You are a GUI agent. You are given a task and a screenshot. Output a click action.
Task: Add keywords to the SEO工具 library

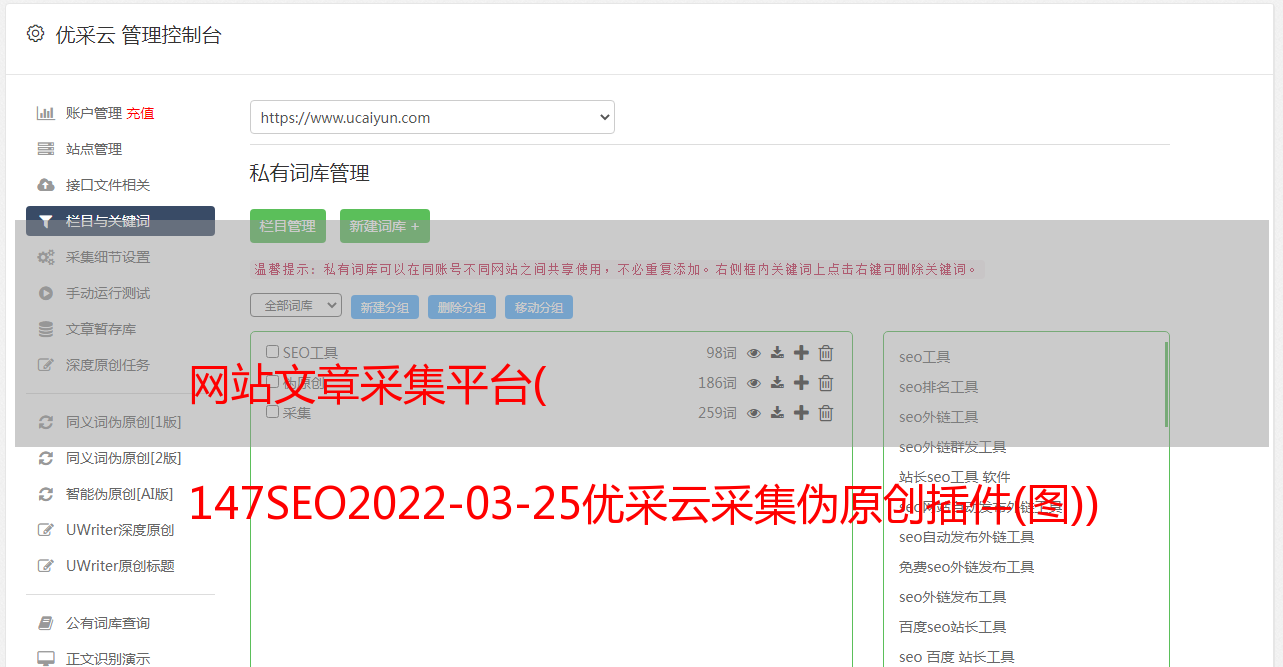801,353
